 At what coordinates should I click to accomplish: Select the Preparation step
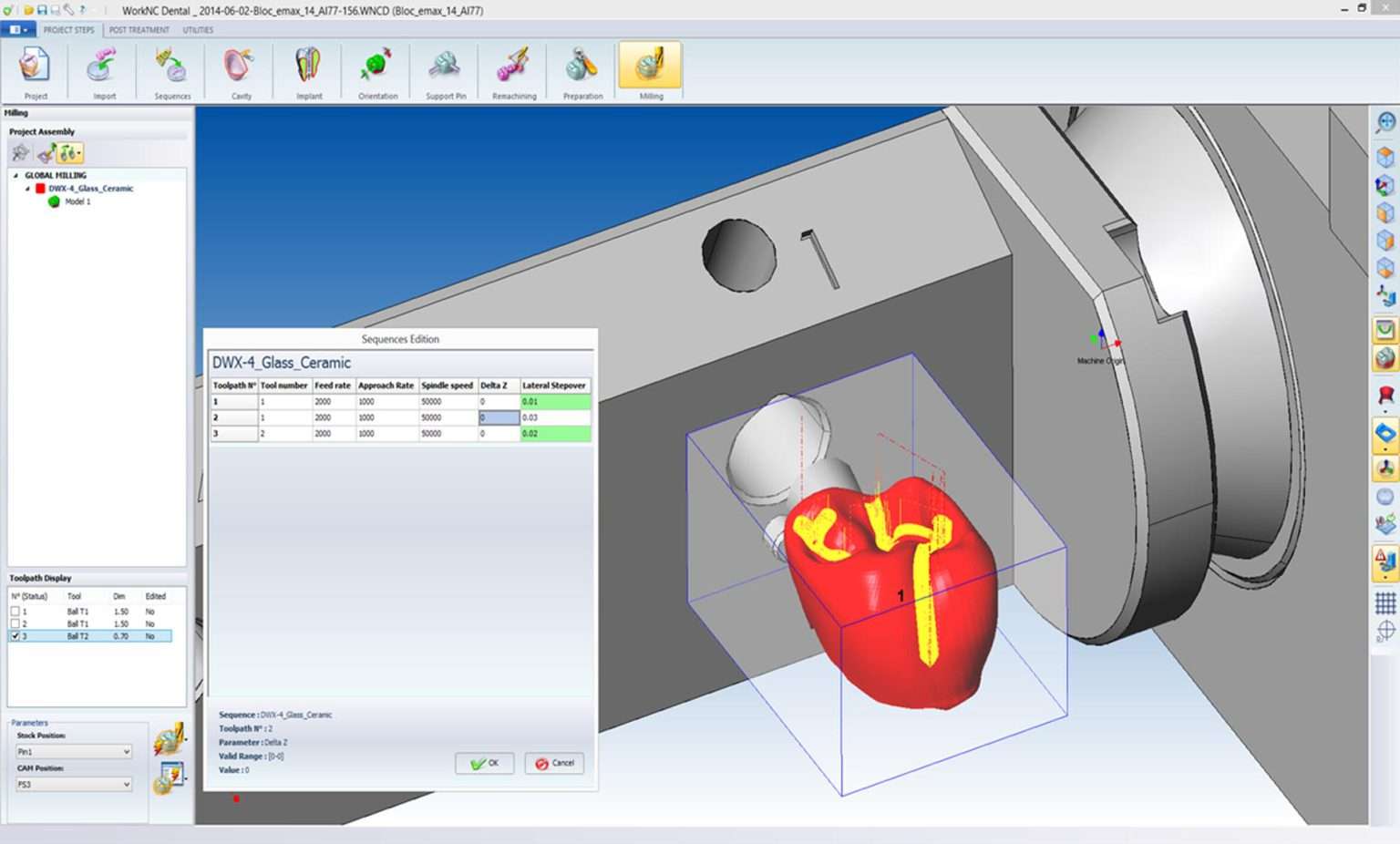pyautogui.click(x=582, y=71)
